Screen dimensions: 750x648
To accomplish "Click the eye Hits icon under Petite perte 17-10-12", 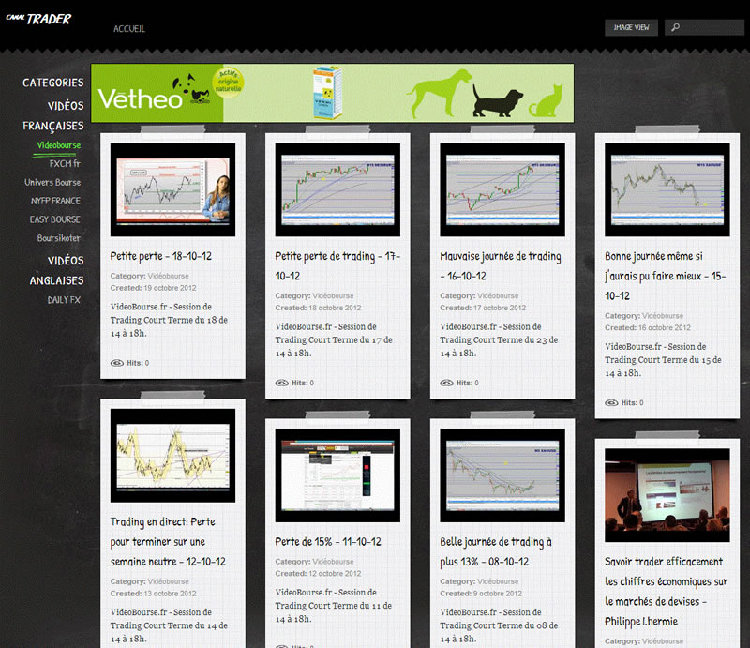I will click(x=283, y=382).
